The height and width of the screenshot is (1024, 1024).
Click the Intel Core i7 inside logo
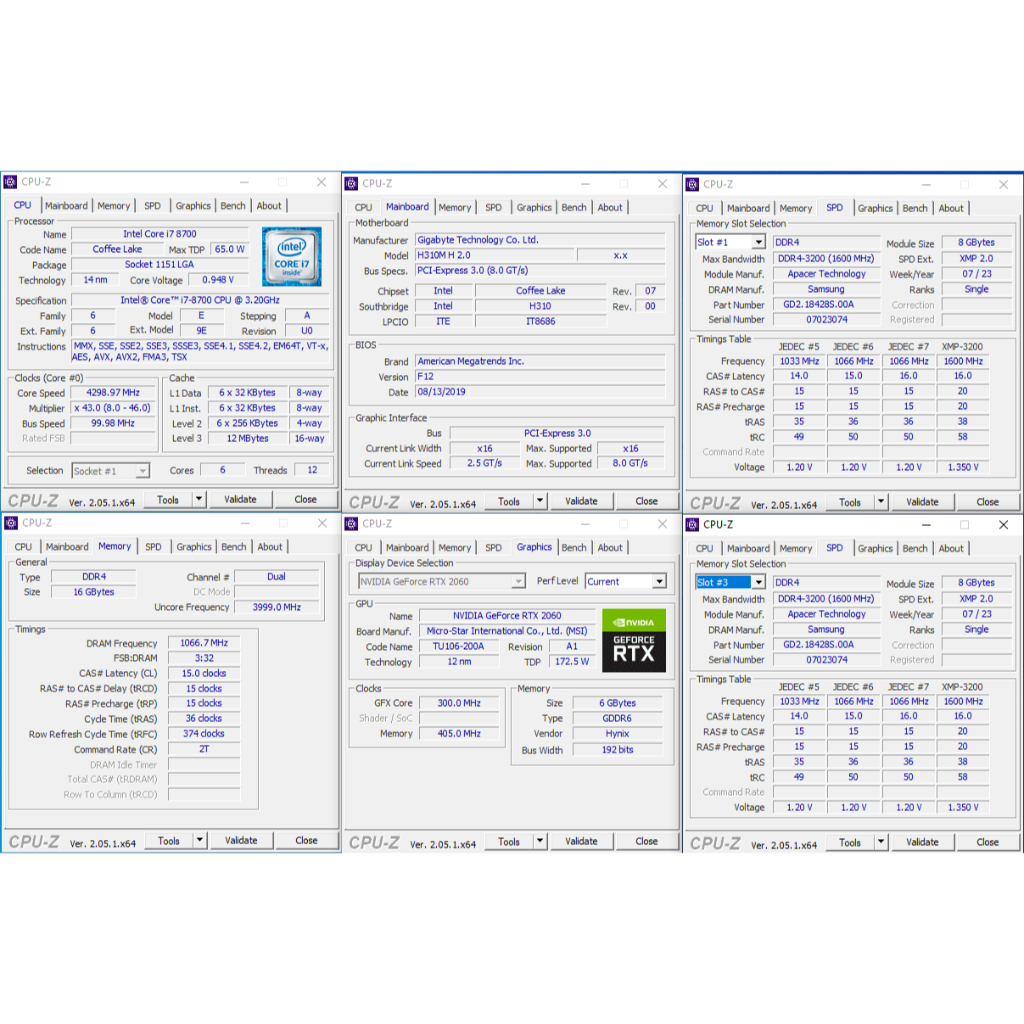click(291, 257)
